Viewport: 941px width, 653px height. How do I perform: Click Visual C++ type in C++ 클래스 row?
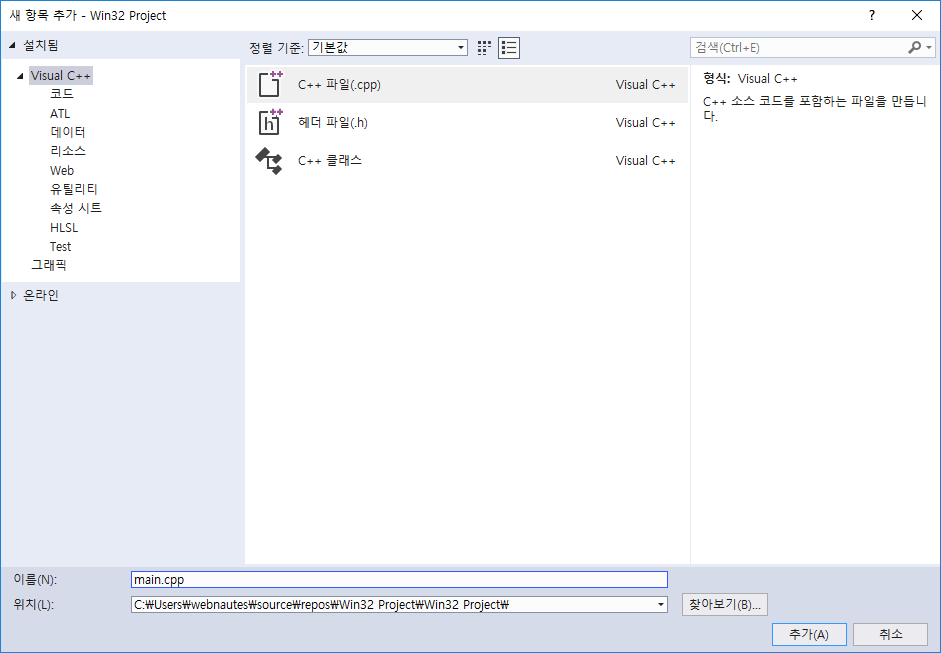point(645,161)
